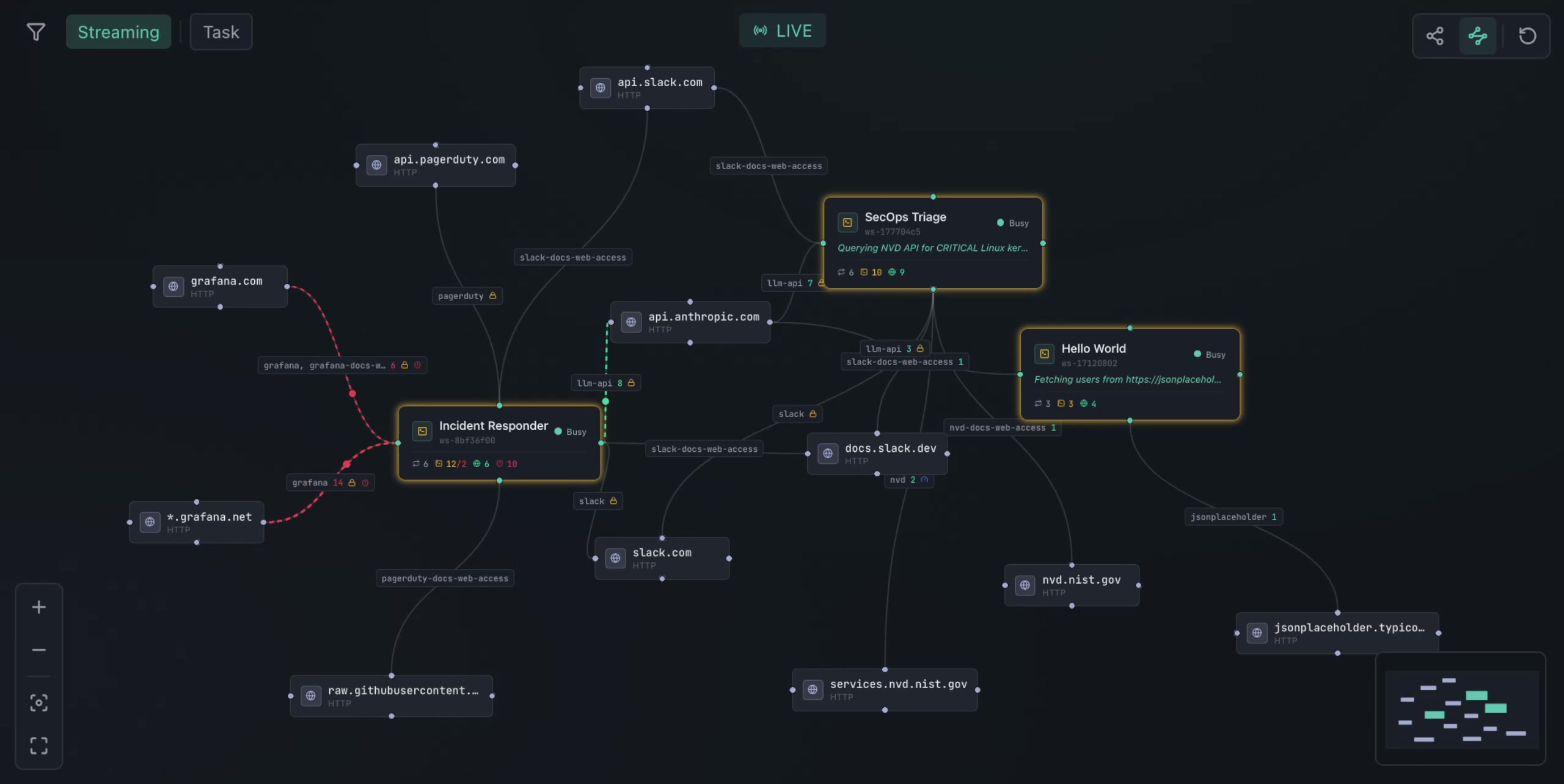Click the reset/refresh view icon

click(1527, 36)
